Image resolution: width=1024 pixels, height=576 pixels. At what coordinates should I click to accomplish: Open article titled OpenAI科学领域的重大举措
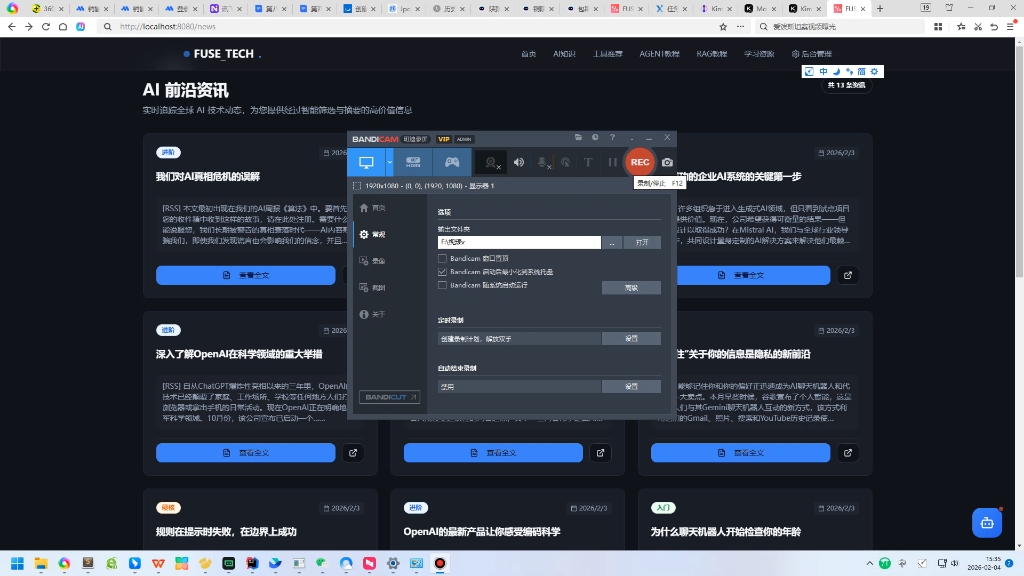pyautogui.click(x=239, y=354)
